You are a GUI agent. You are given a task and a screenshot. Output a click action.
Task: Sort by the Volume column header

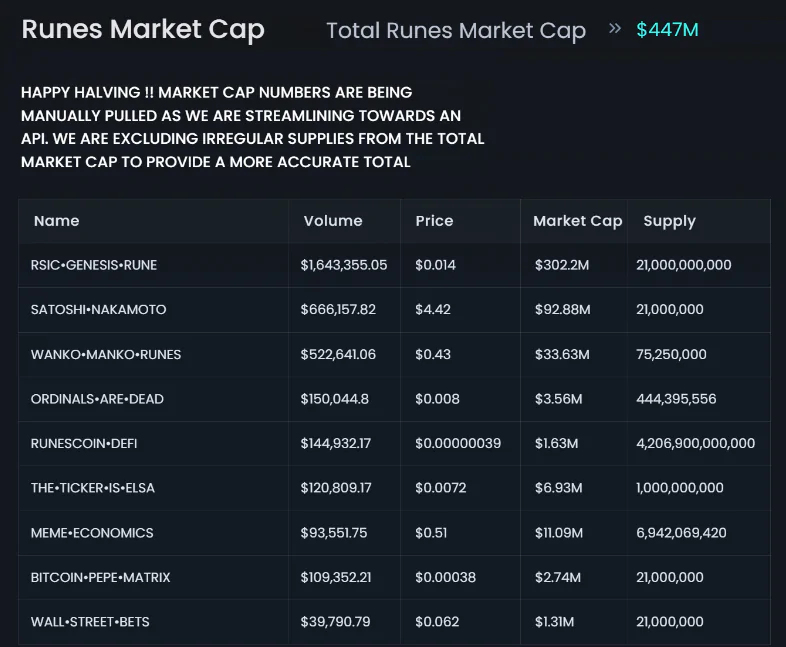[x=333, y=221]
